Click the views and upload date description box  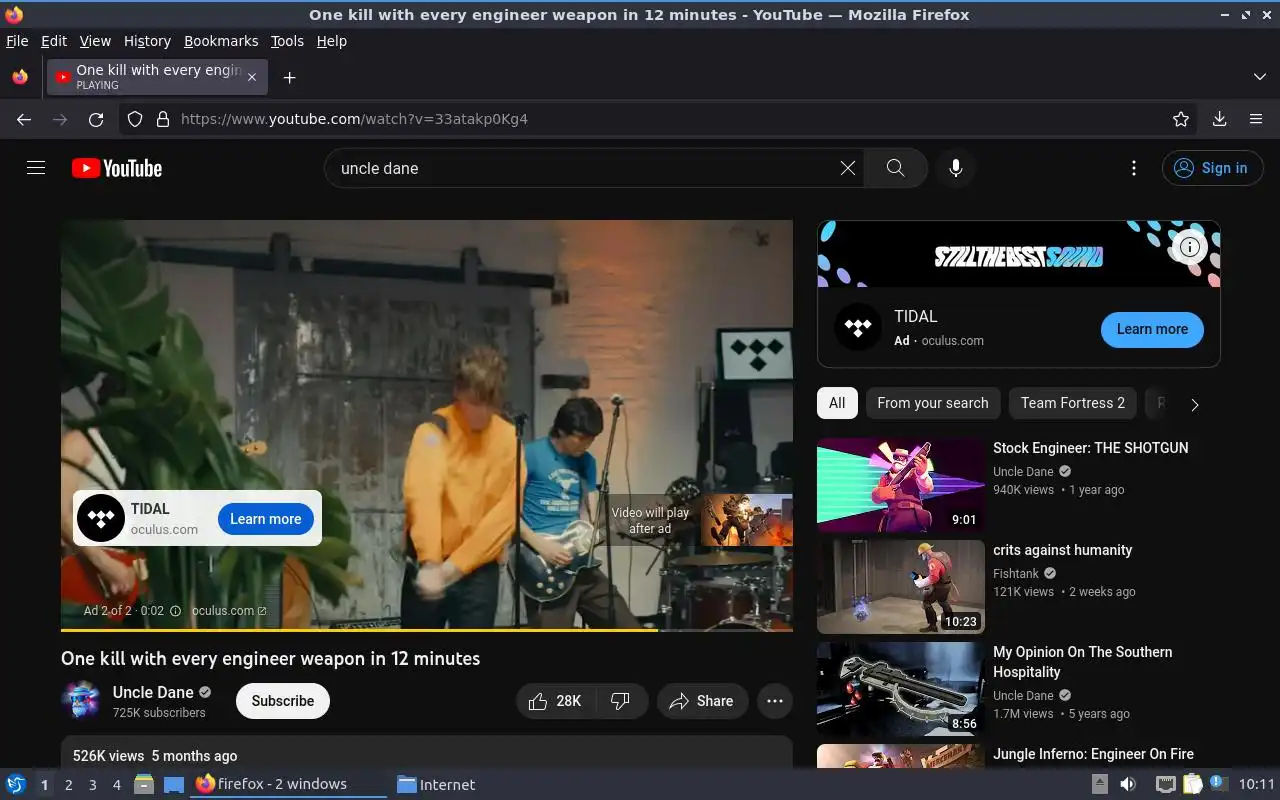(427, 753)
